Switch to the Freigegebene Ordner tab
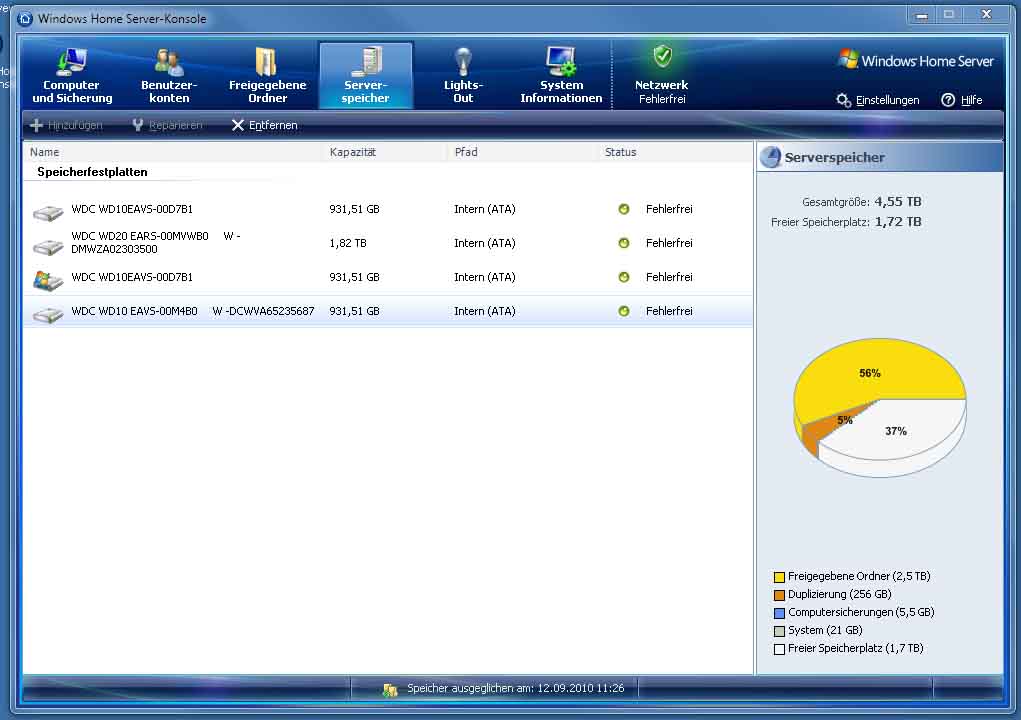 [267, 76]
